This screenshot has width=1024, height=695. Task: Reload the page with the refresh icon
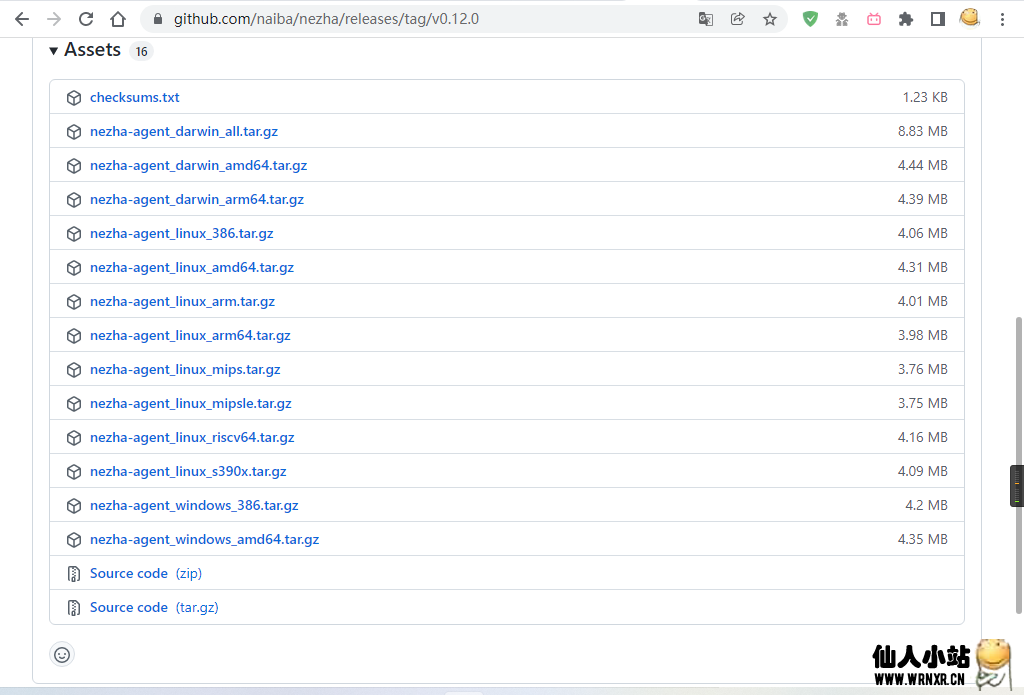[86, 19]
